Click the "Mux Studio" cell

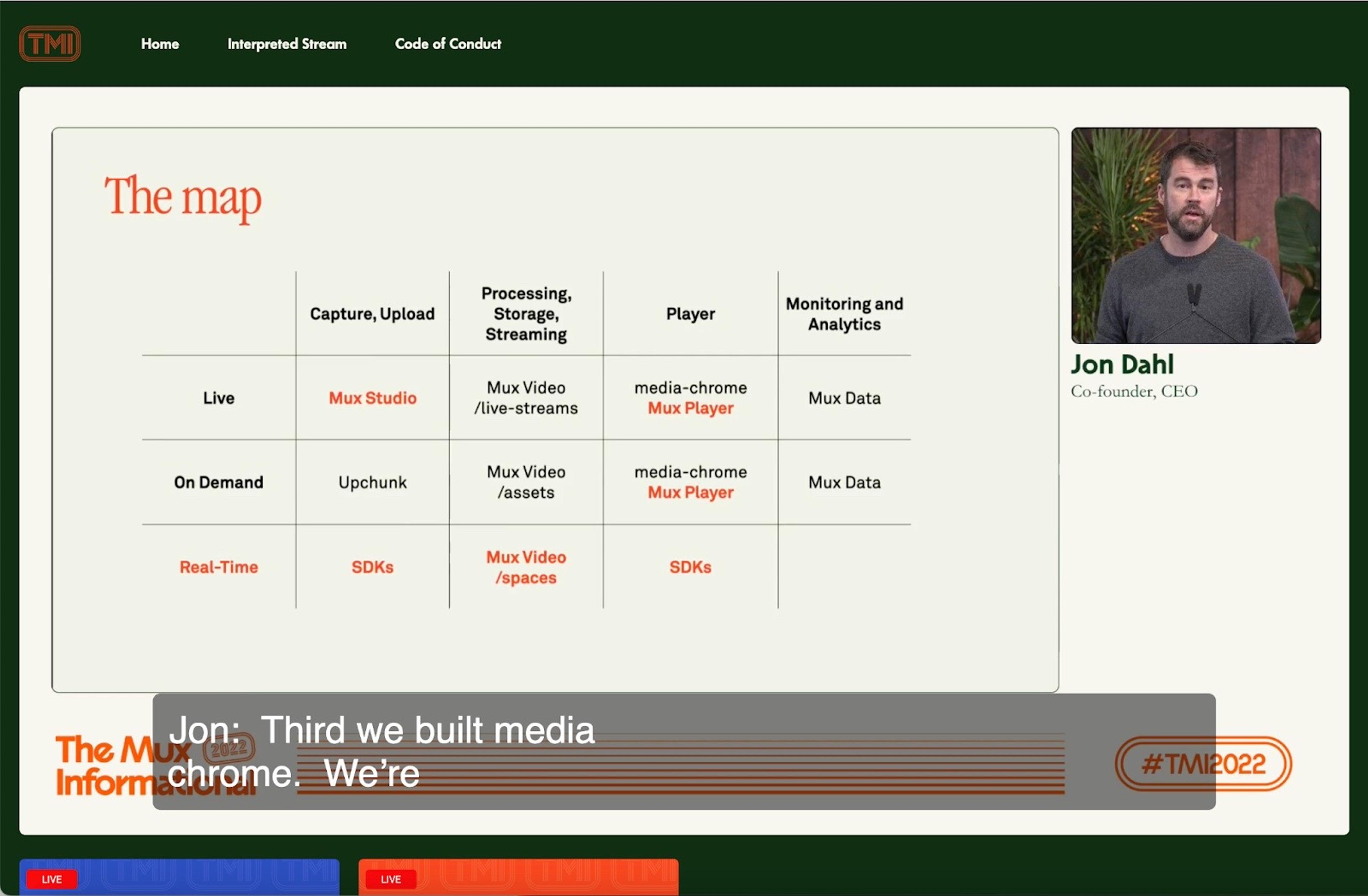(373, 398)
